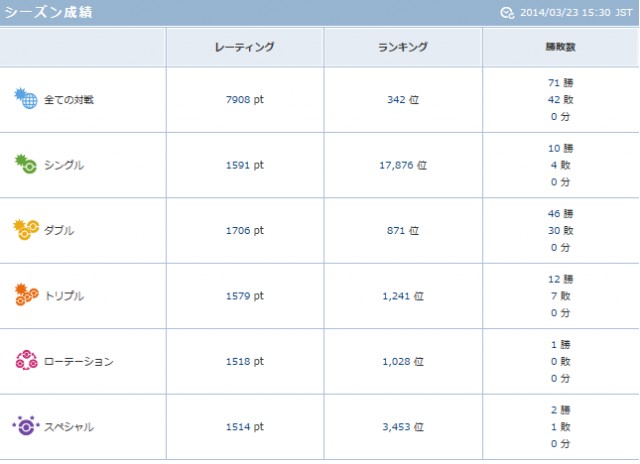Screen dimensions: 640x464
Task: Click the globe icon for 全ての対戦
Action: tap(26, 98)
